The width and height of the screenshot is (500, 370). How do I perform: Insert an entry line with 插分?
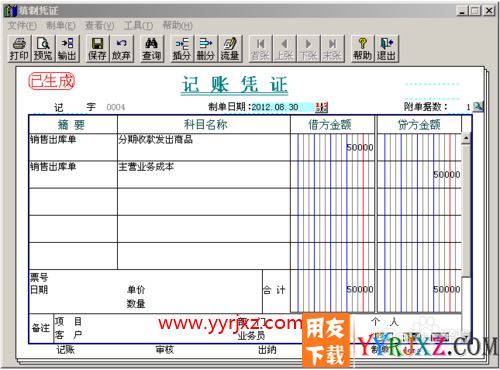pyautogui.click(x=182, y=49)
